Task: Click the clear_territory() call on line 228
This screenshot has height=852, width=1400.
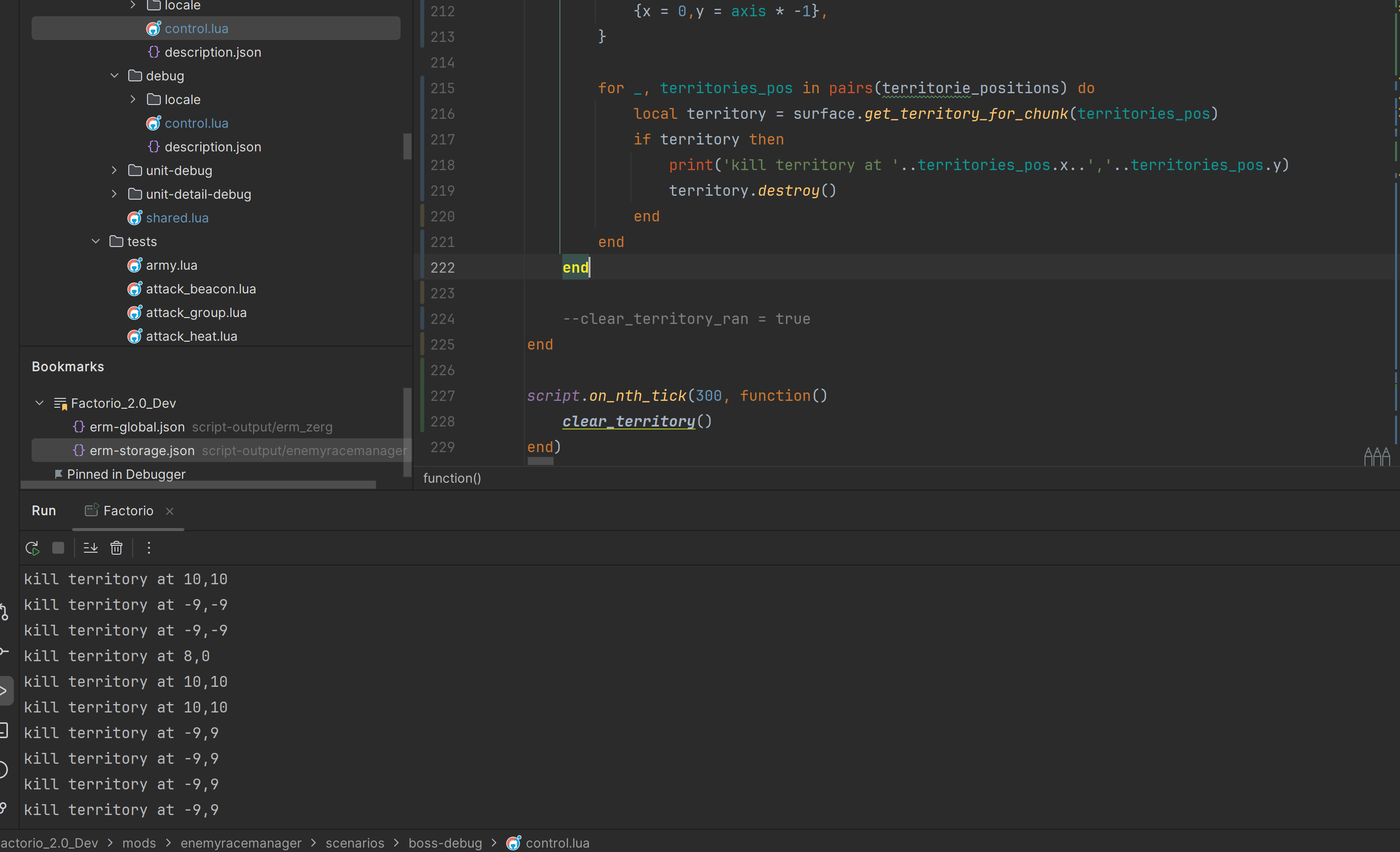Action: (x=637, y=422)
